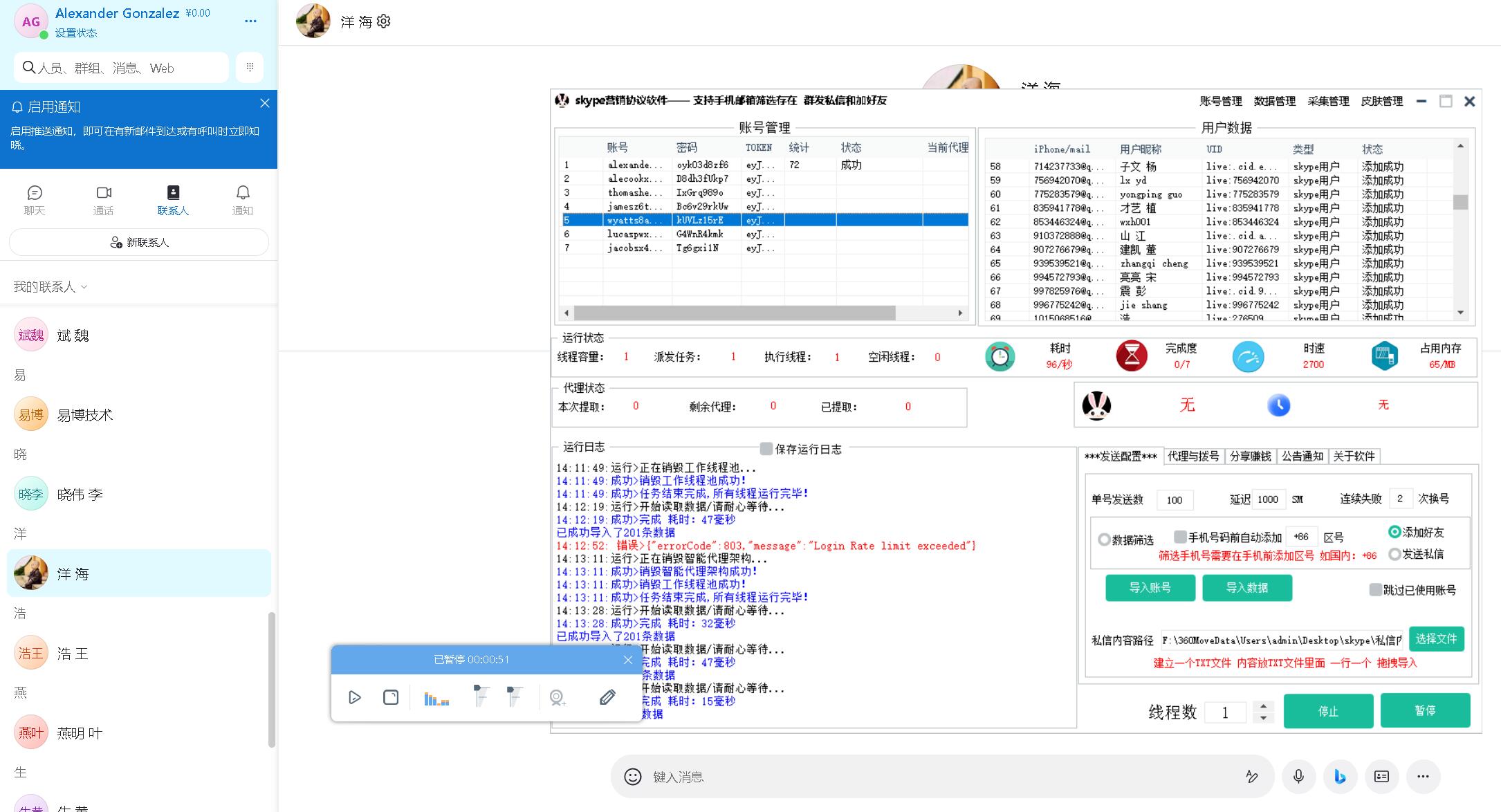Click the pencil icon in recorder toolbar
Image resolution: width=1501 pixels, height=812 pixels.
[607, 697]
